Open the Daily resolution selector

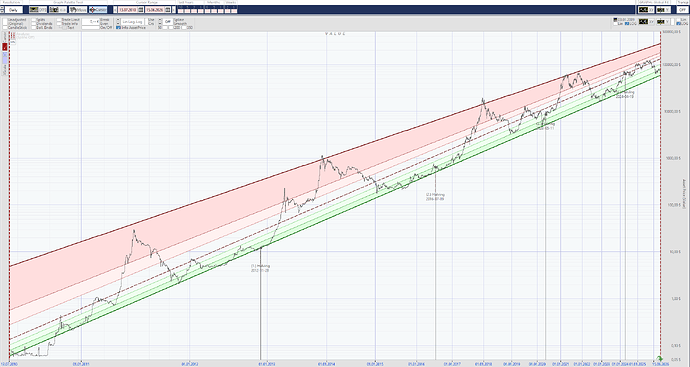[x=14, y=10]
